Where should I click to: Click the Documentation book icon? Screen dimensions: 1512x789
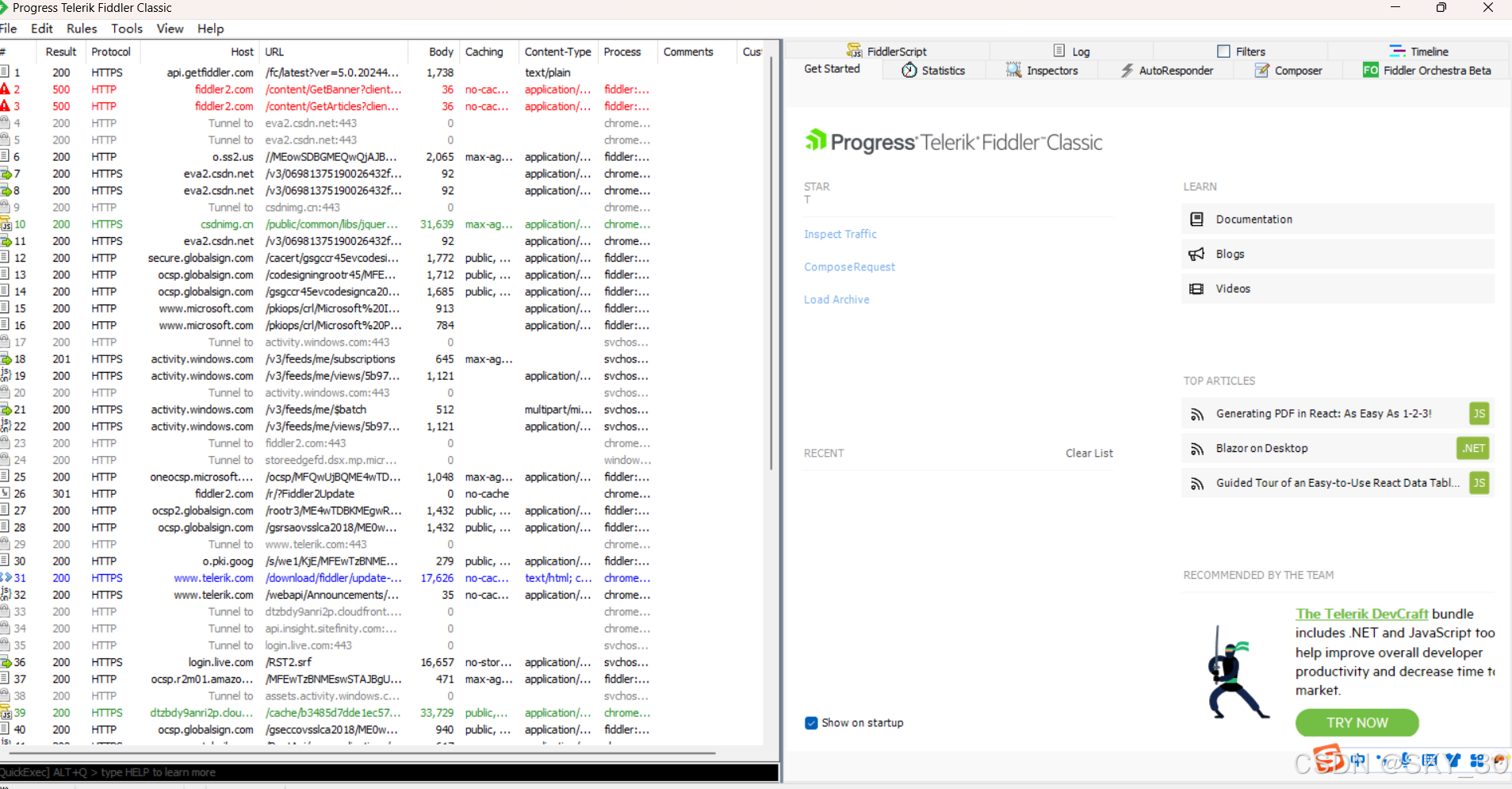point(1196,219)
